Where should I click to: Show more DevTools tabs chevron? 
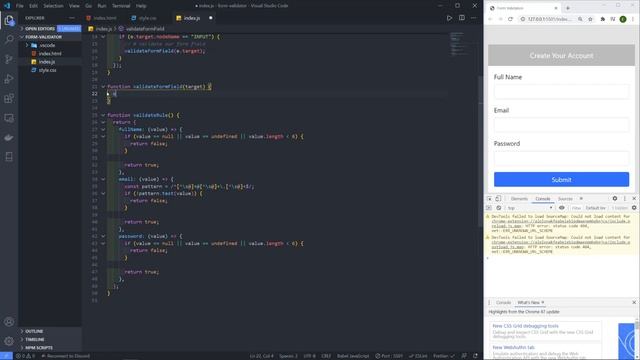click(x=581, y=199)
